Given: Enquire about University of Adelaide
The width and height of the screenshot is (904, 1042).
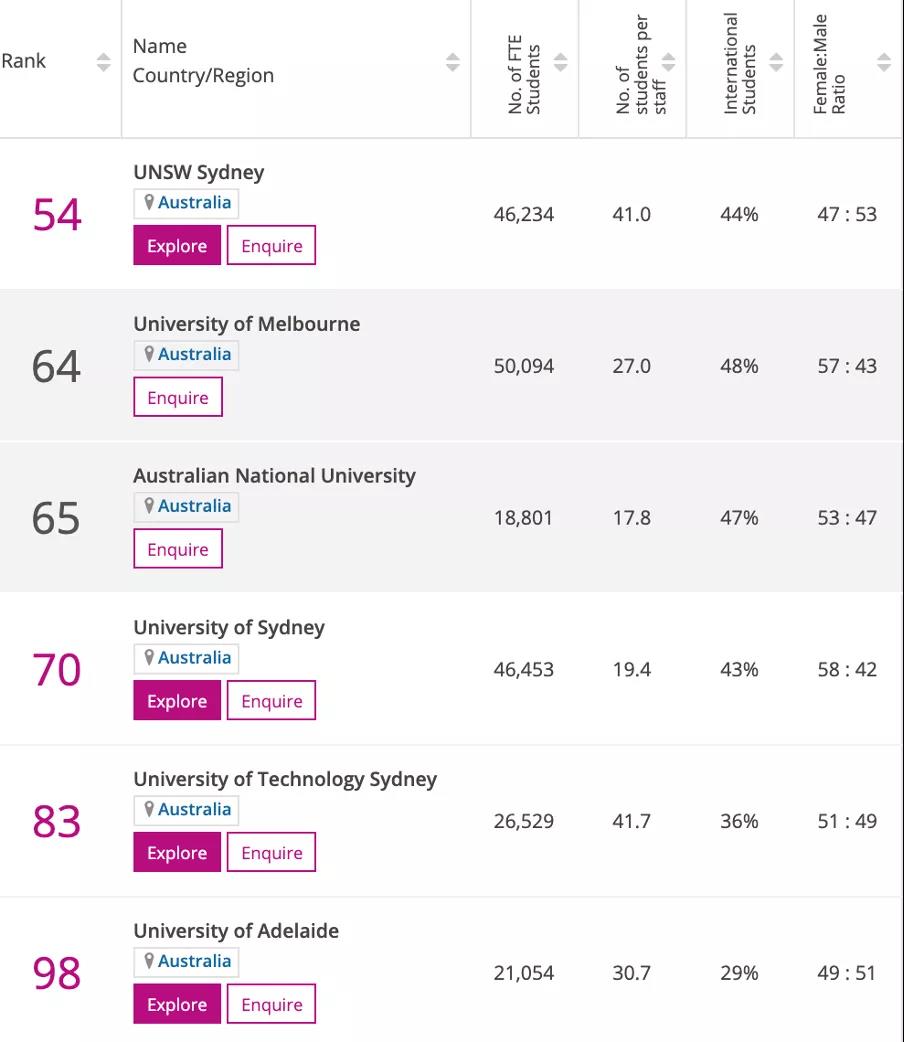Looking at the screenshot, I should tap(271, 1005).
